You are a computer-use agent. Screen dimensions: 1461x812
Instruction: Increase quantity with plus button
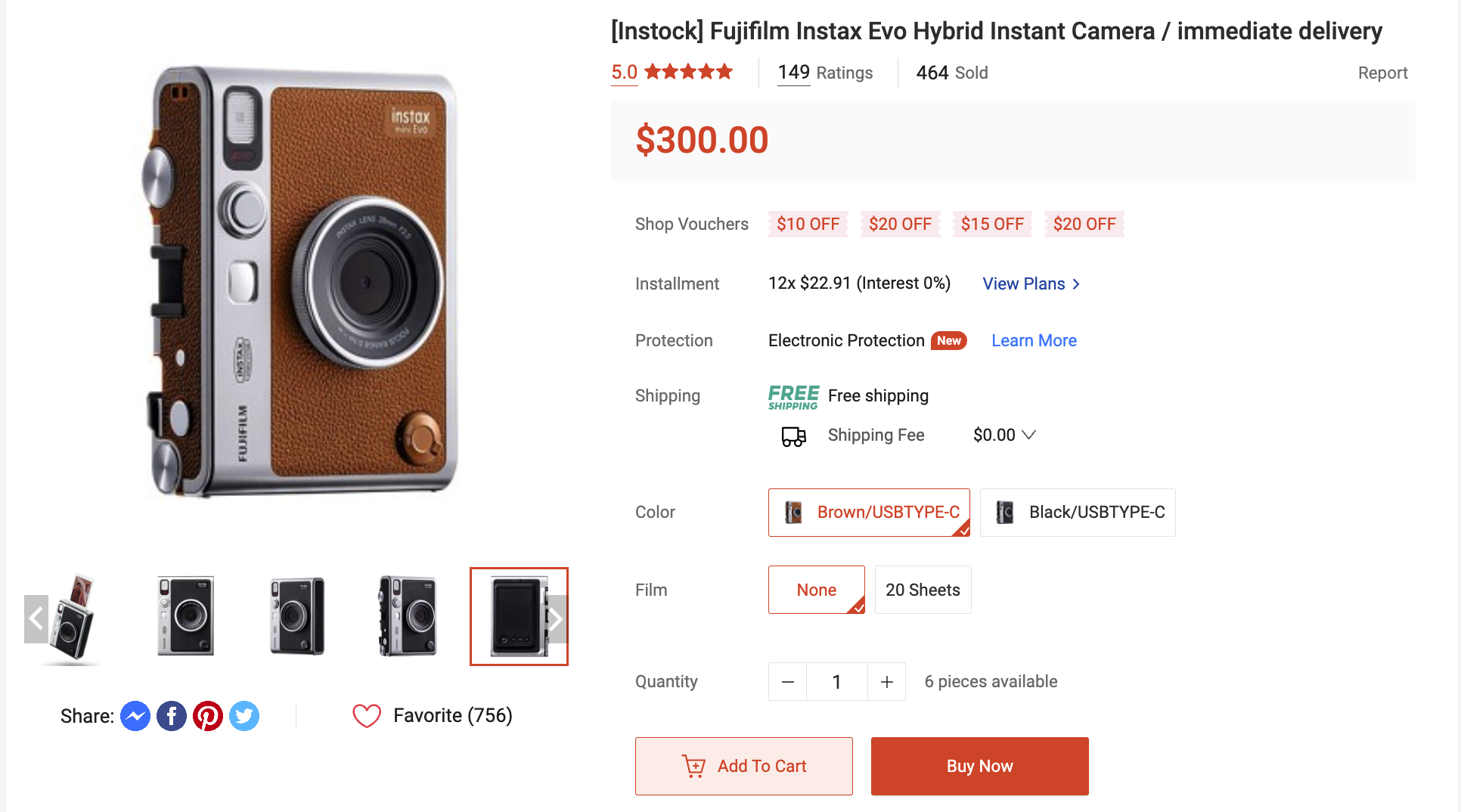click(887, 682)
